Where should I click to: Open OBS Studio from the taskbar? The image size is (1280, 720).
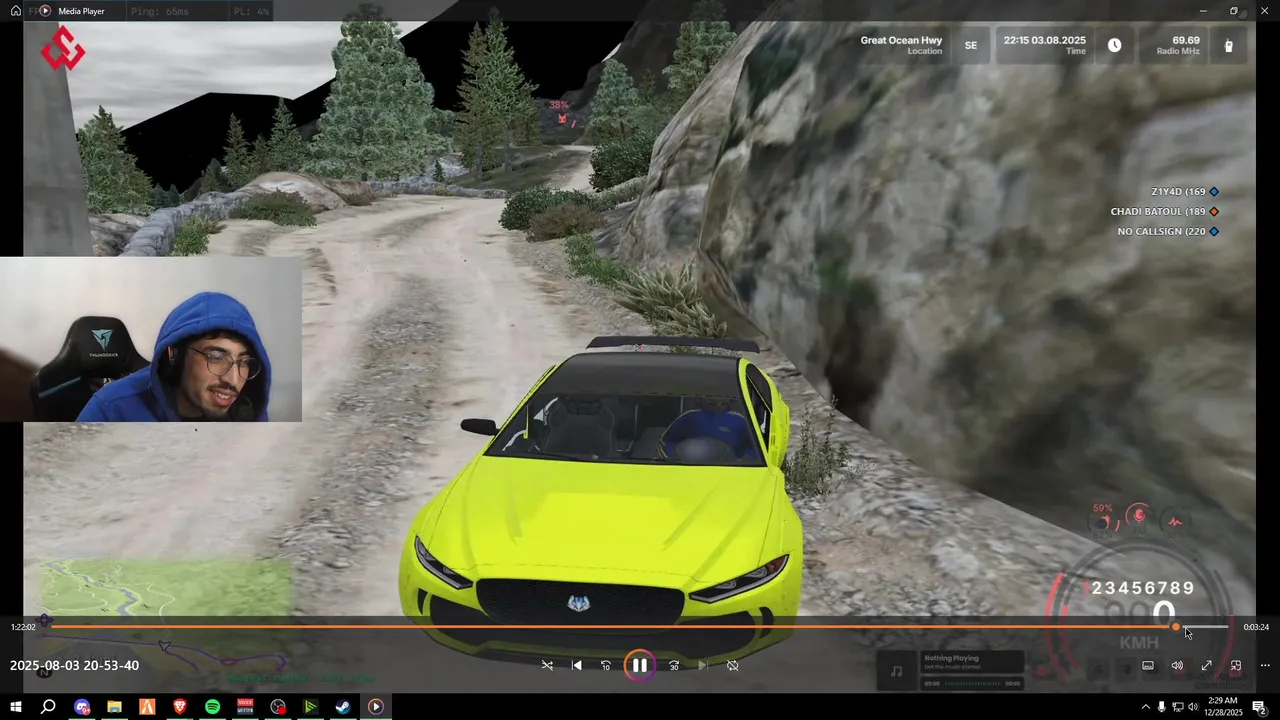tap(278, 707)
